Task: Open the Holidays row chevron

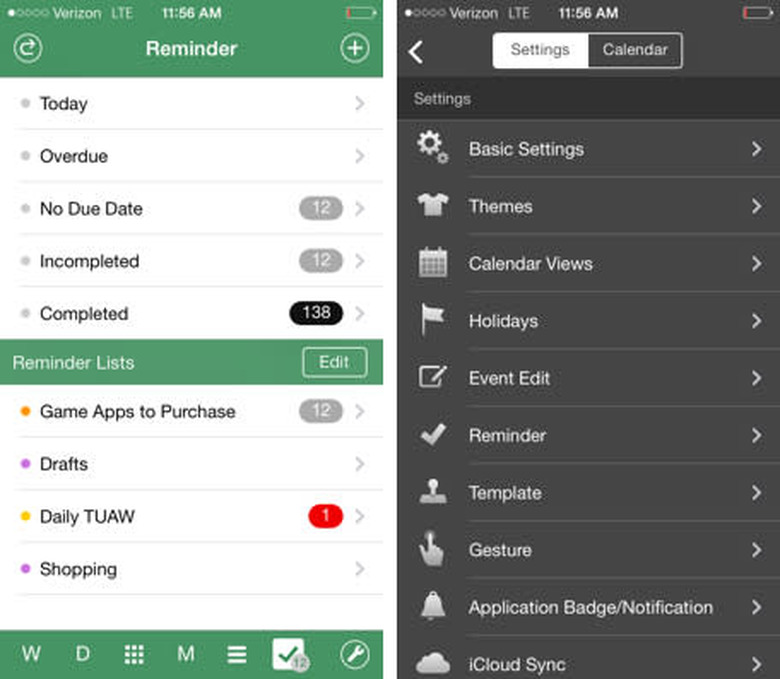Action: tap(757, 321)
